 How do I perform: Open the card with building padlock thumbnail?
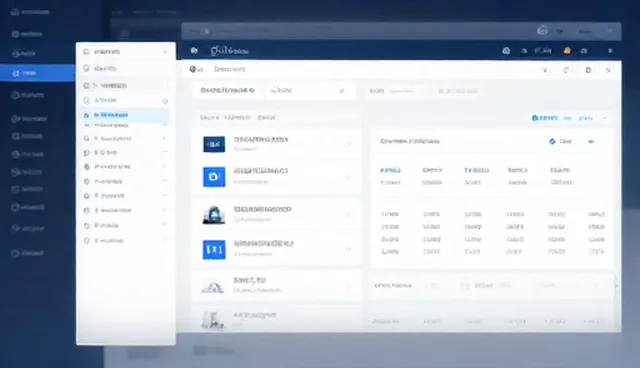(277, 214)
